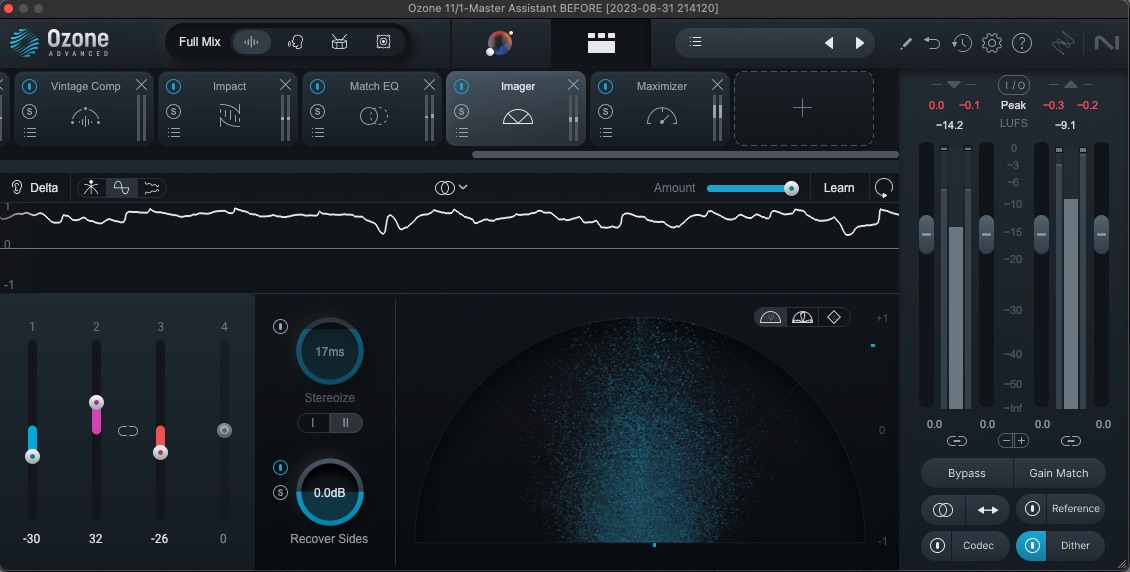Click the module chain horizontal scrollbar
This screenshot has width=1130, height=572.
685,154
